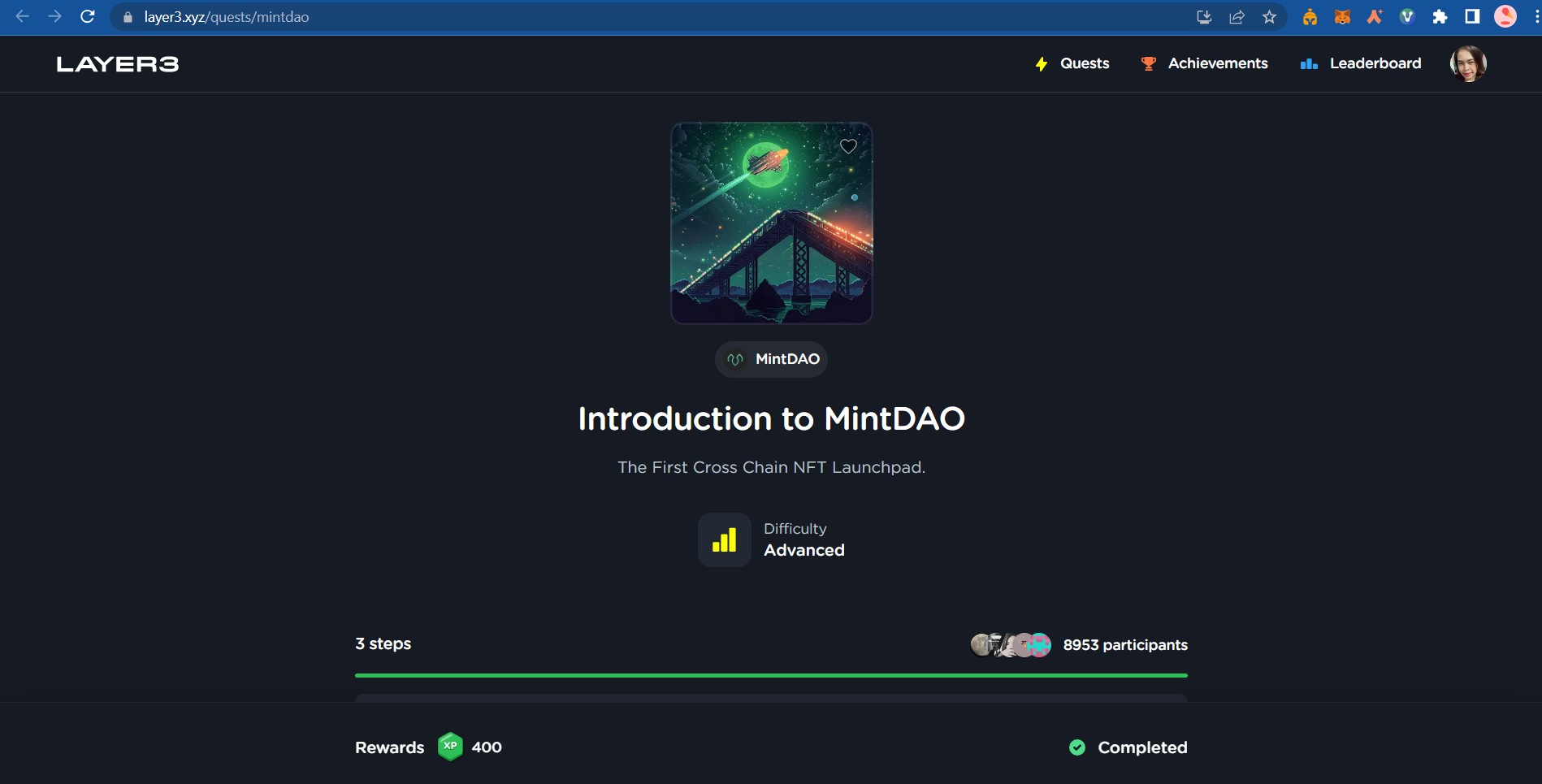Viewport: 1542px width, 784px height.
Task: Open the Achievements page
Action: tap(1218, 63)
